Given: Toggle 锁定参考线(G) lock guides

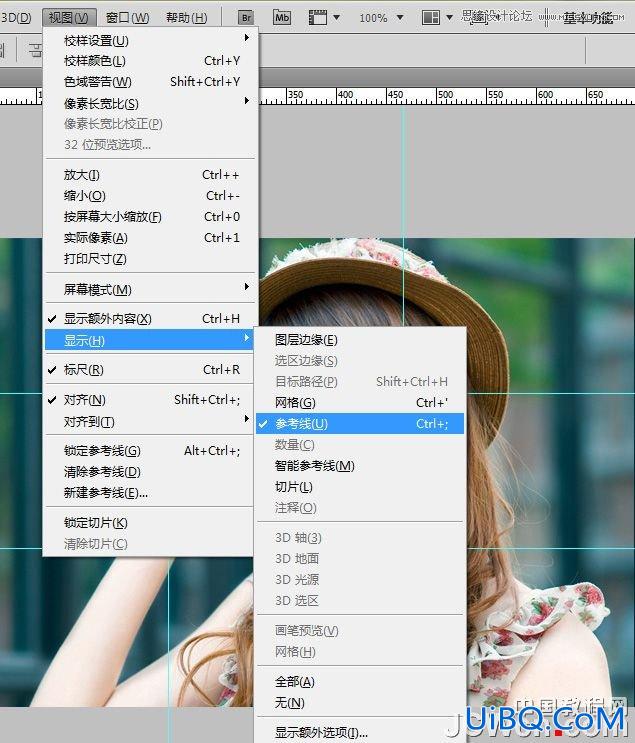Looking at the screenshot, I should [150, 451].
